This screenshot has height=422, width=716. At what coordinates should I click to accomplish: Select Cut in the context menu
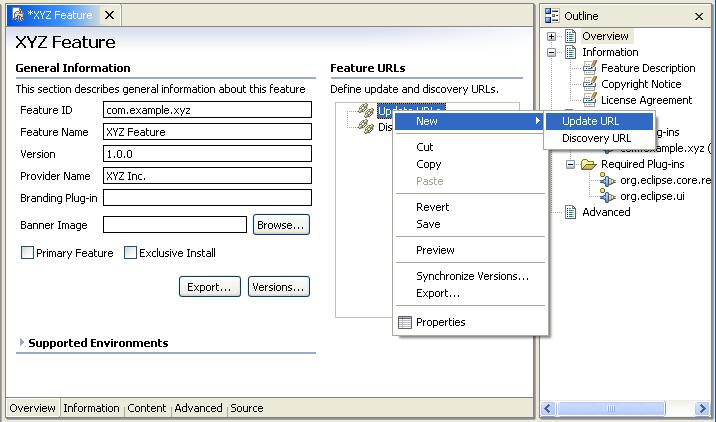470,147
